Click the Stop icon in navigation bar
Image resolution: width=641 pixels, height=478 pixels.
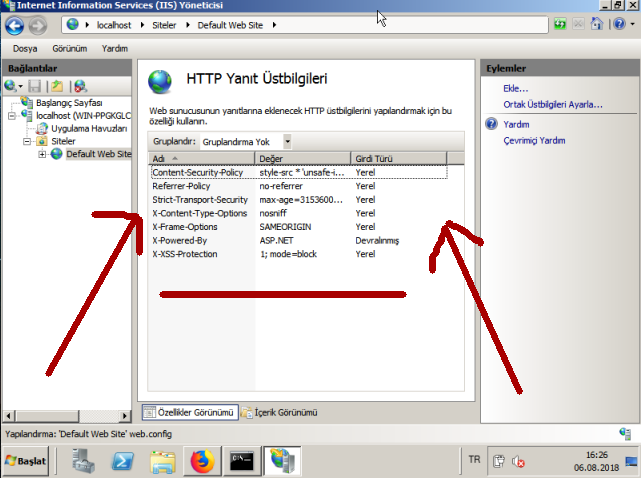pyautogui.click(x=578, y=24)
